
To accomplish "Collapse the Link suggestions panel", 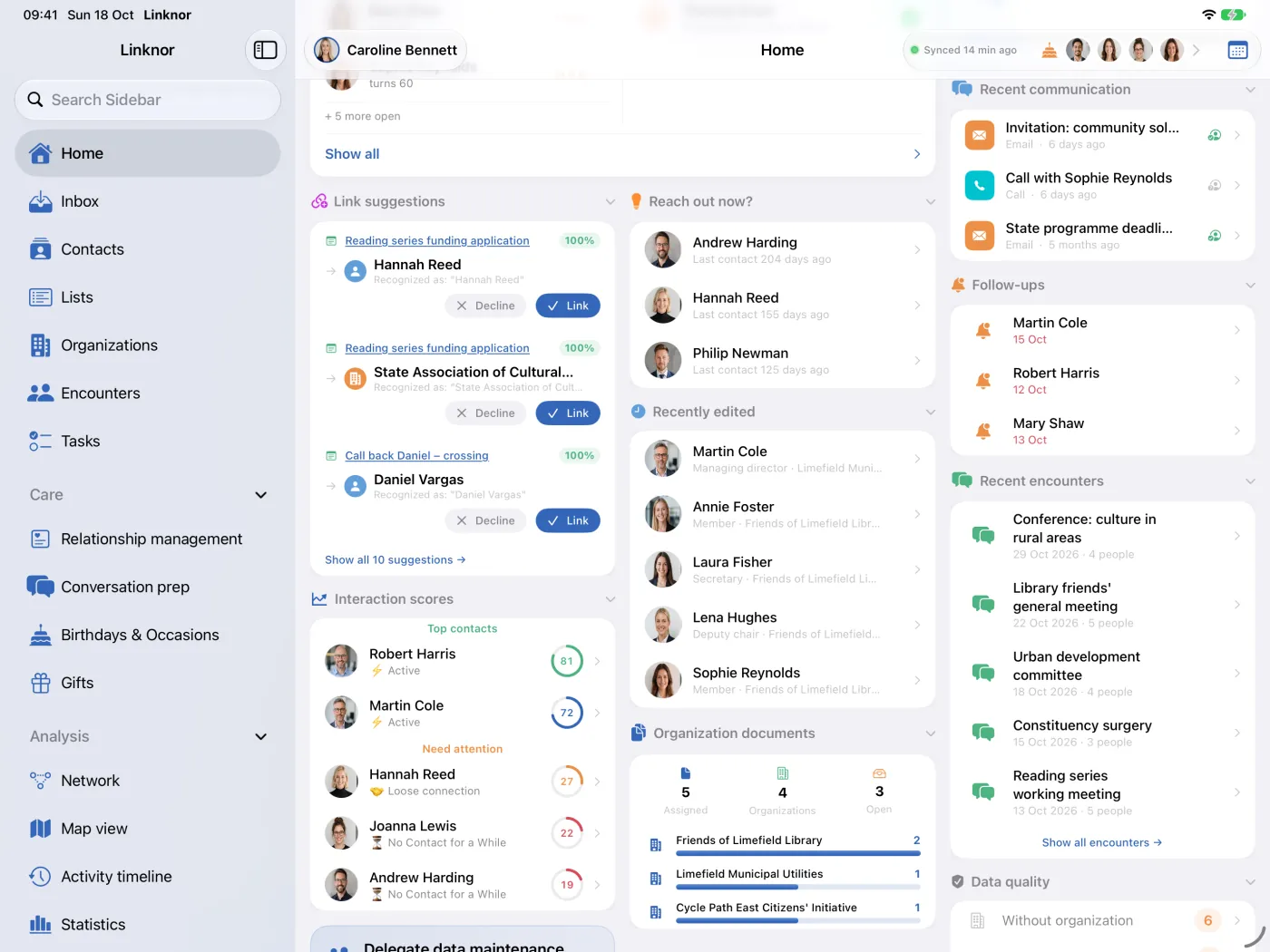I will (x=611, y=201).
